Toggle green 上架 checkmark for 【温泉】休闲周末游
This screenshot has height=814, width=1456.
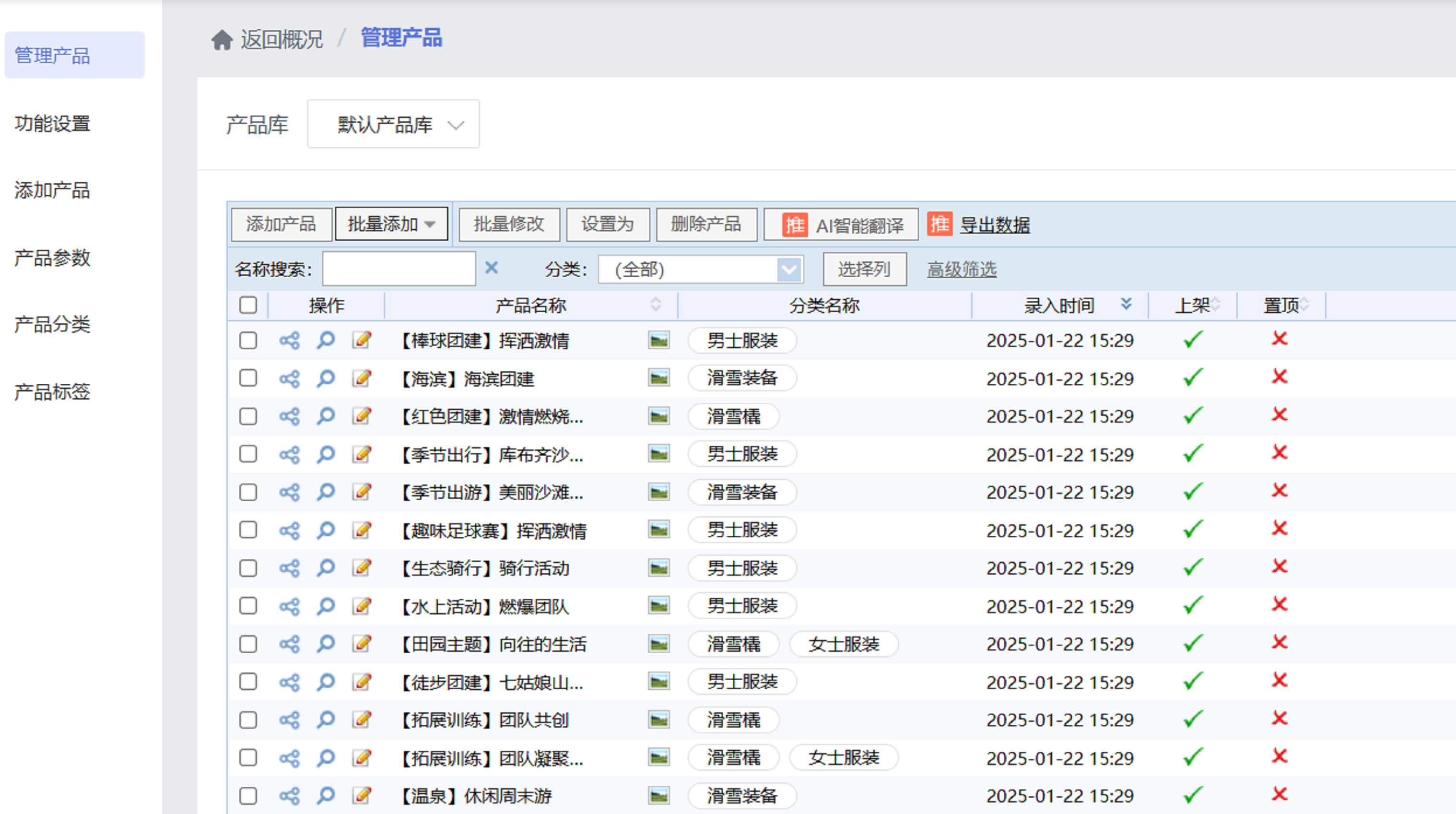pos(1193,795)
